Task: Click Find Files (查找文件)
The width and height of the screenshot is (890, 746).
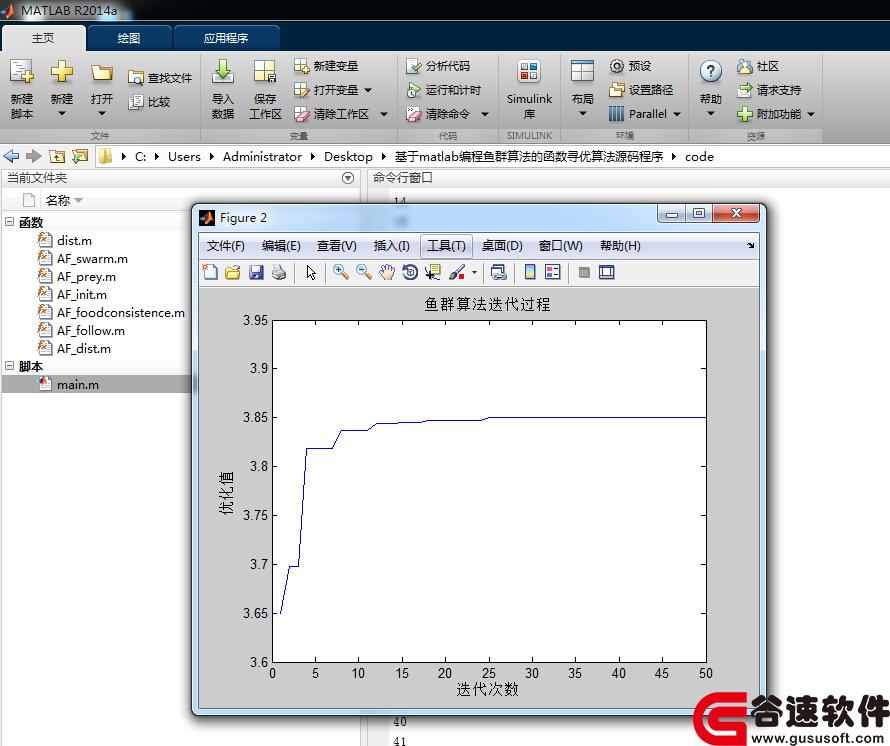Action: click(160, 78)
